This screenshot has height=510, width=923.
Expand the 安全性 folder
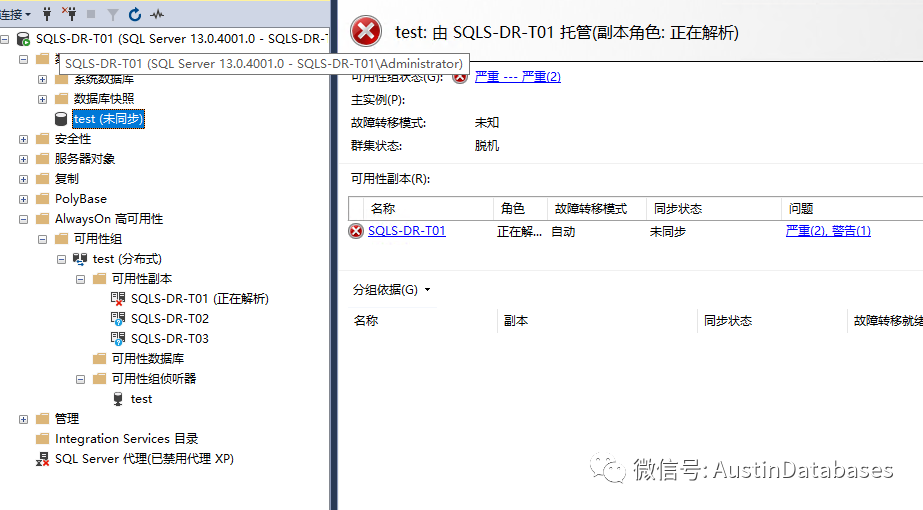point(24,140)
